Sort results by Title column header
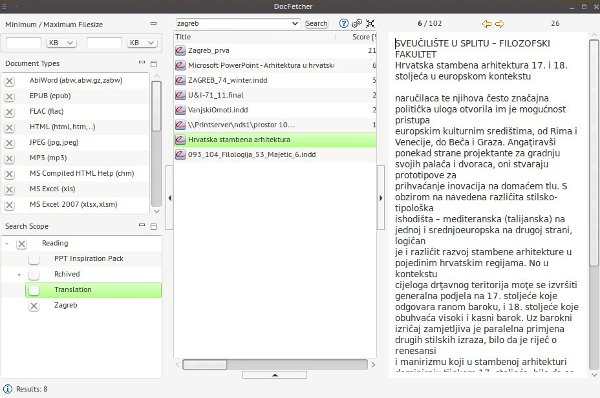Image resolution: width=600 pixels, height=398 pixels. tap(254, 37)
